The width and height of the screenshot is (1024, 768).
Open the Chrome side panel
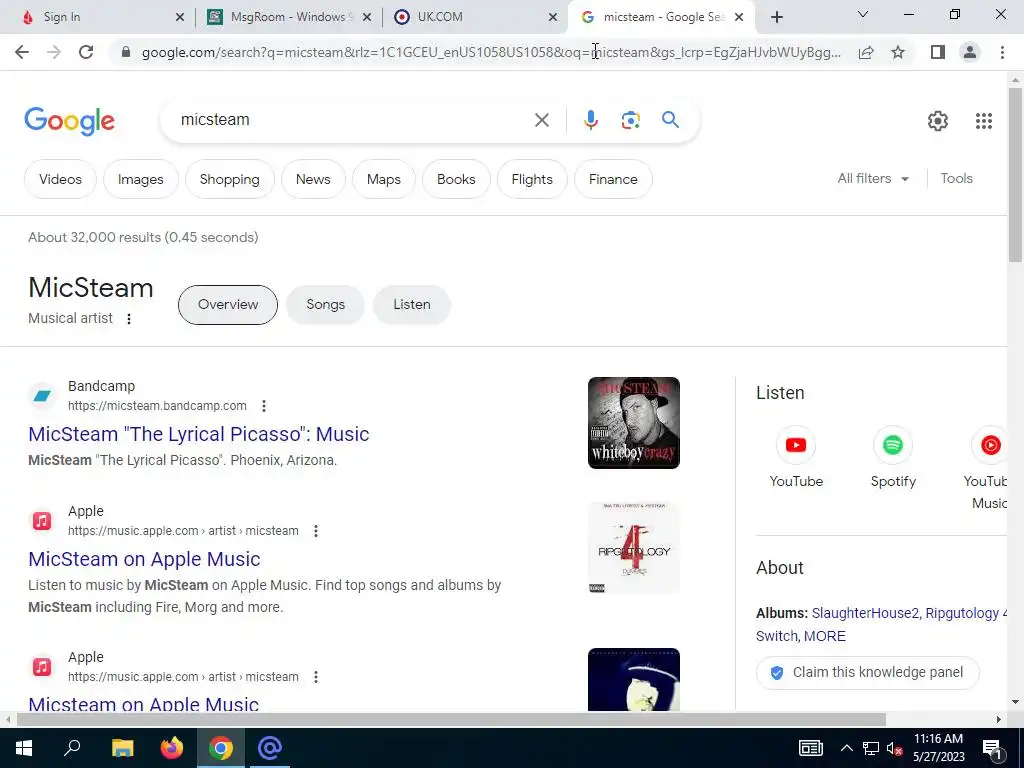coord(938,52)
